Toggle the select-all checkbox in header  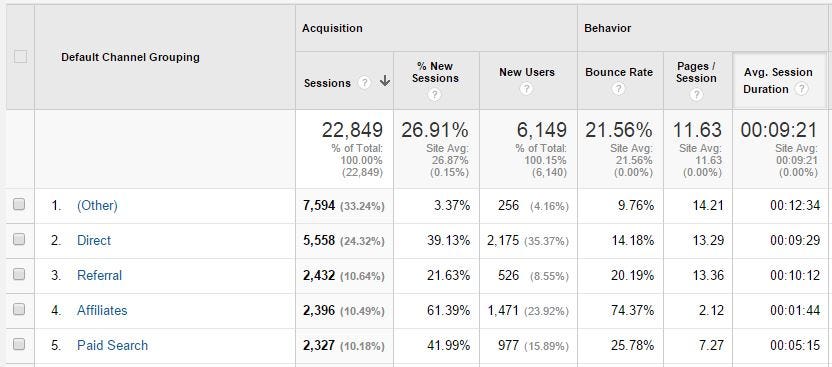[20, 56]
